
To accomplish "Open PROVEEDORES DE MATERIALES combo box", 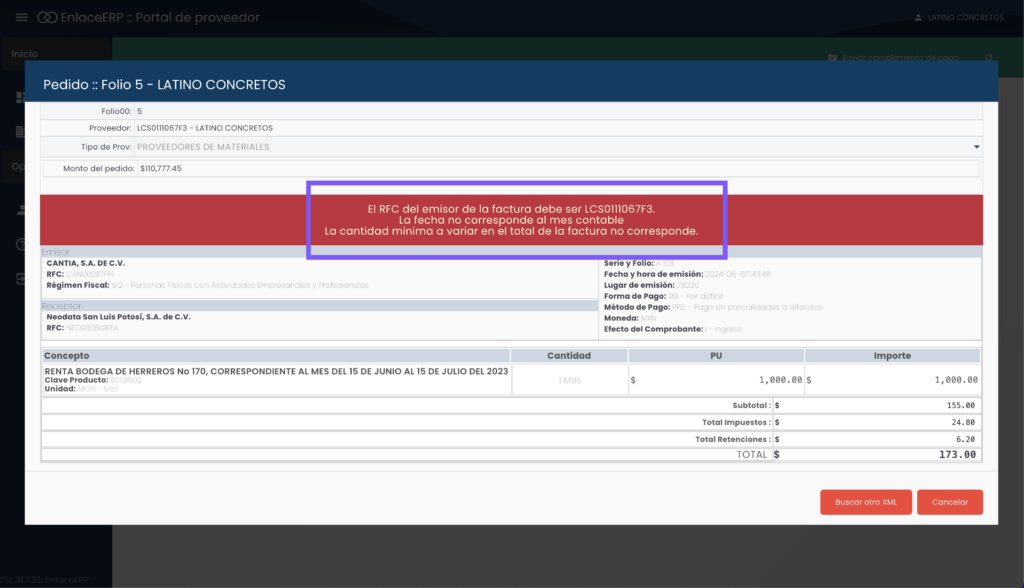I will pos(558,147).
